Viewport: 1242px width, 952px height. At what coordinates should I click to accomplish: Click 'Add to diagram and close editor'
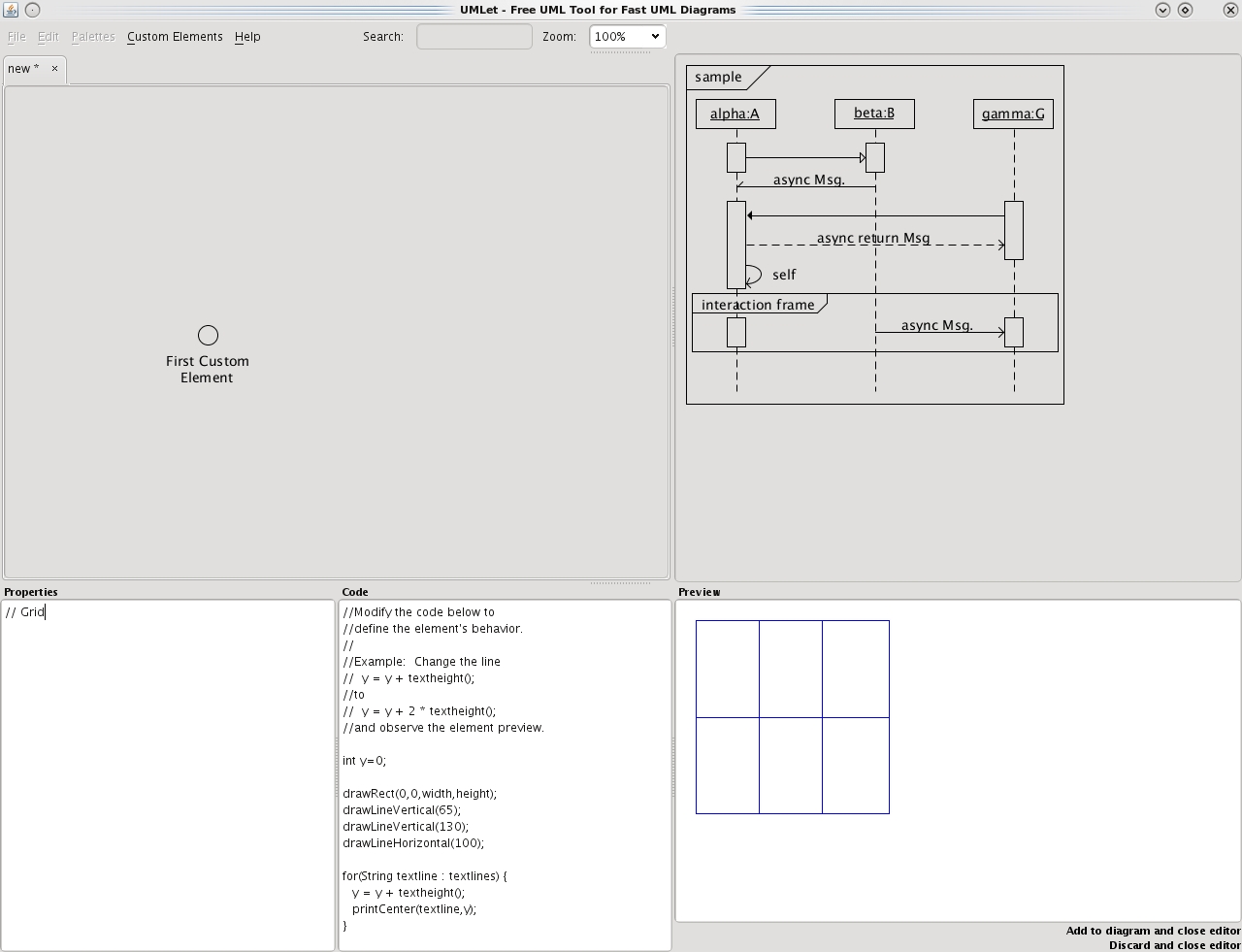1153,931
